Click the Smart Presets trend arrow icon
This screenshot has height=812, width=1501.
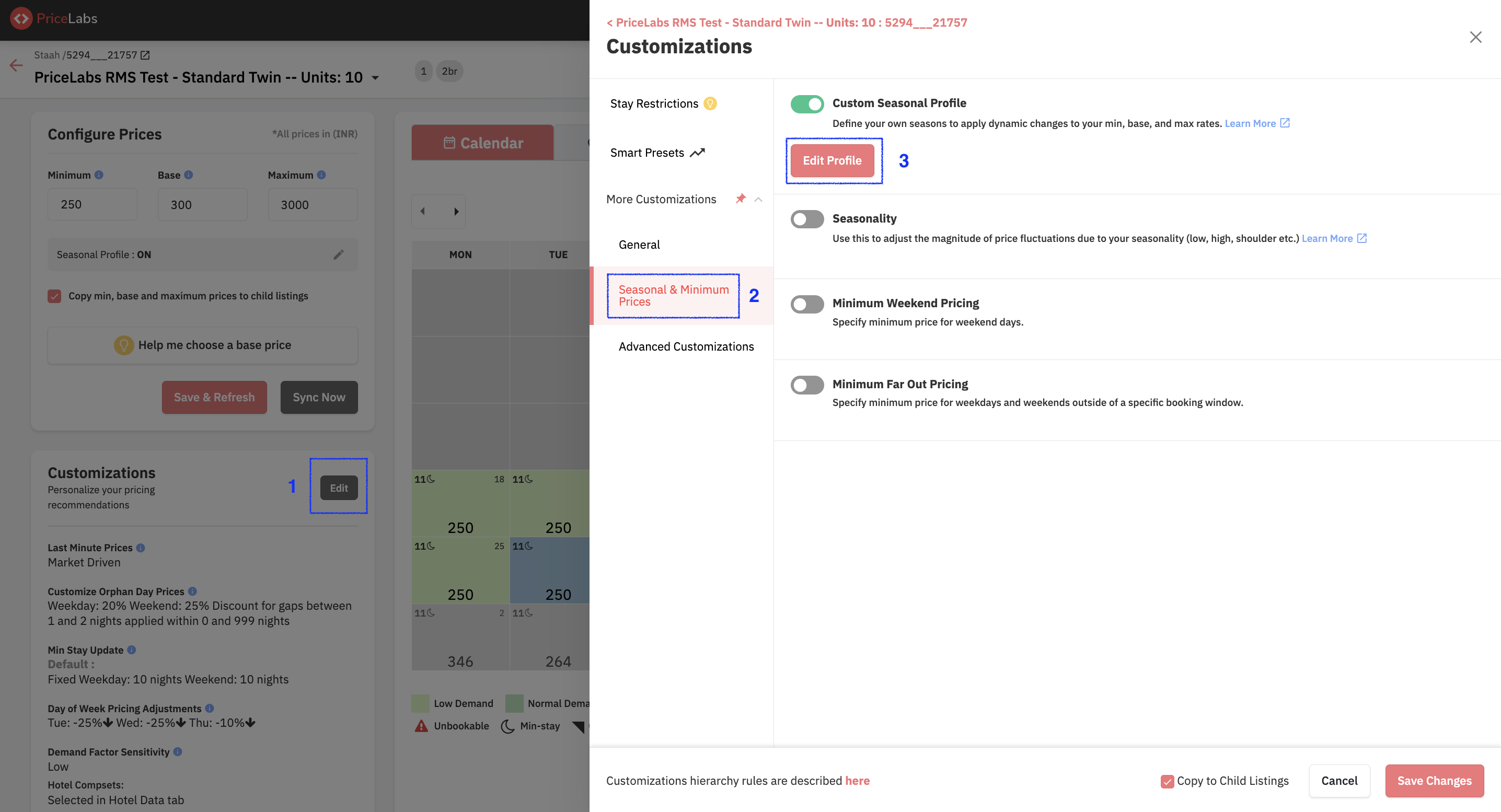[x=698, y=153]
